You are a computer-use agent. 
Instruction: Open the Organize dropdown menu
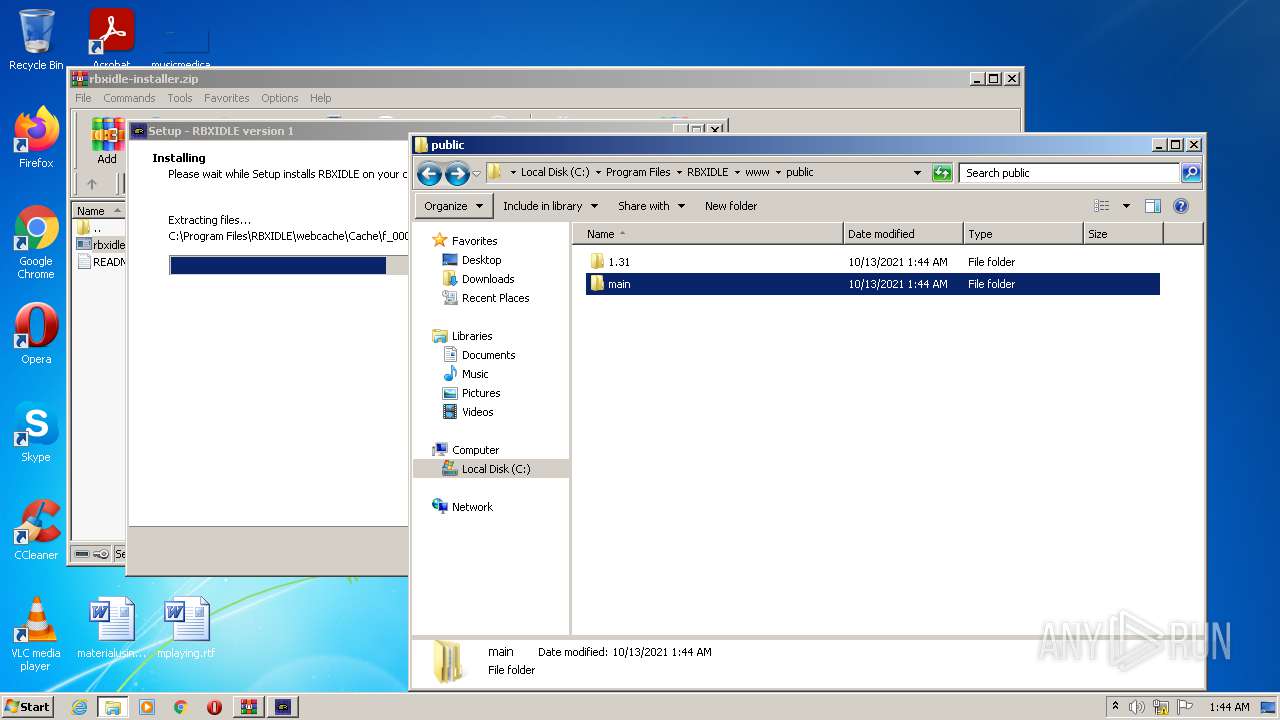point(452,206)
